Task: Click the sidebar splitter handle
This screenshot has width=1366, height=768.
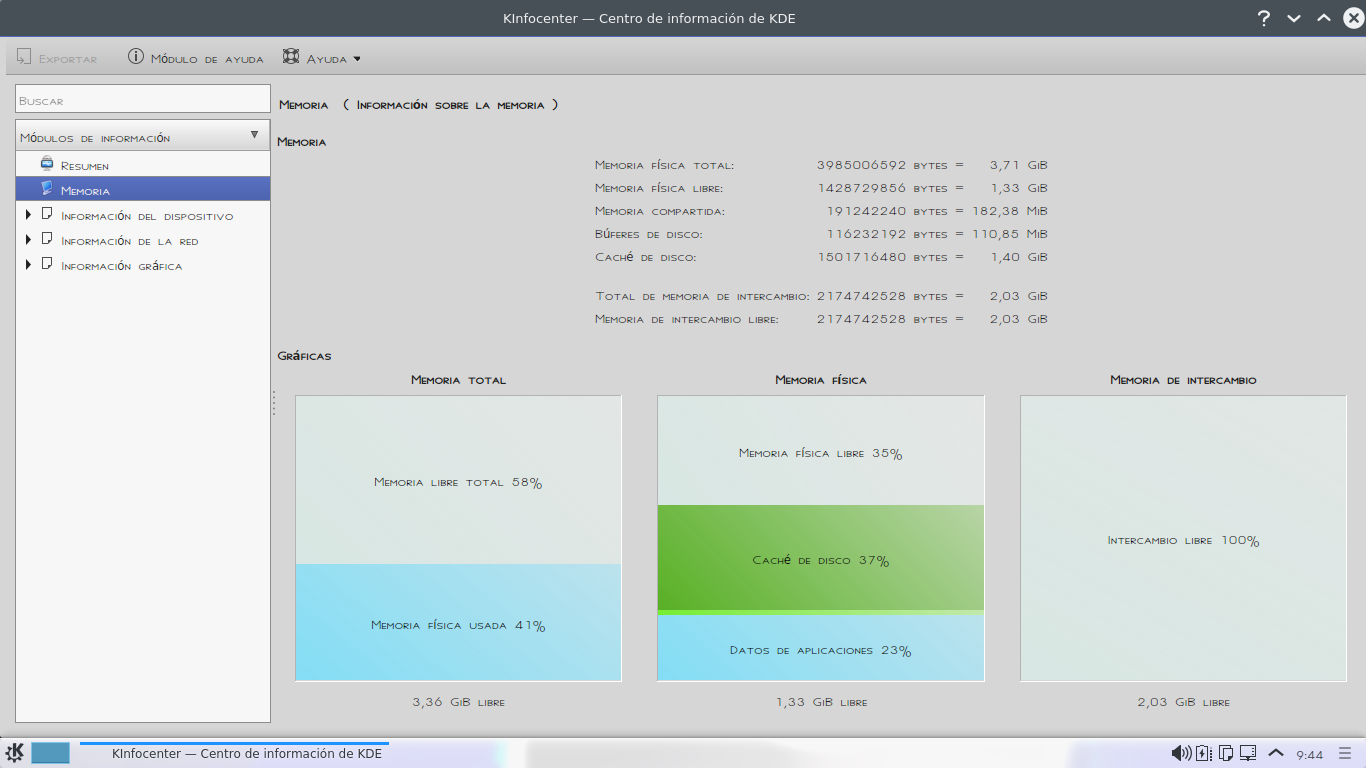Action: pos(273,403)
